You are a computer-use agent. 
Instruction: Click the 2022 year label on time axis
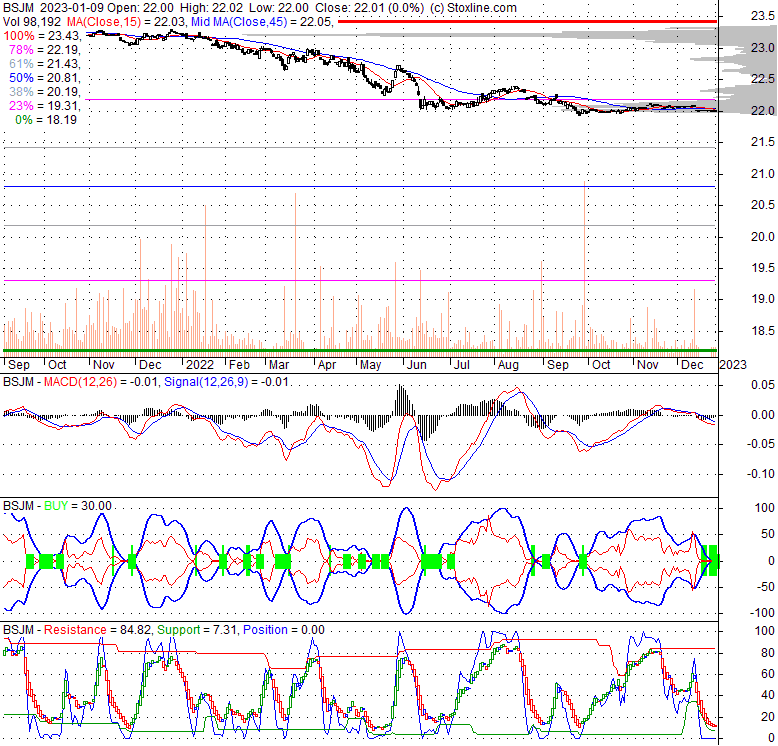coord(199,365)
